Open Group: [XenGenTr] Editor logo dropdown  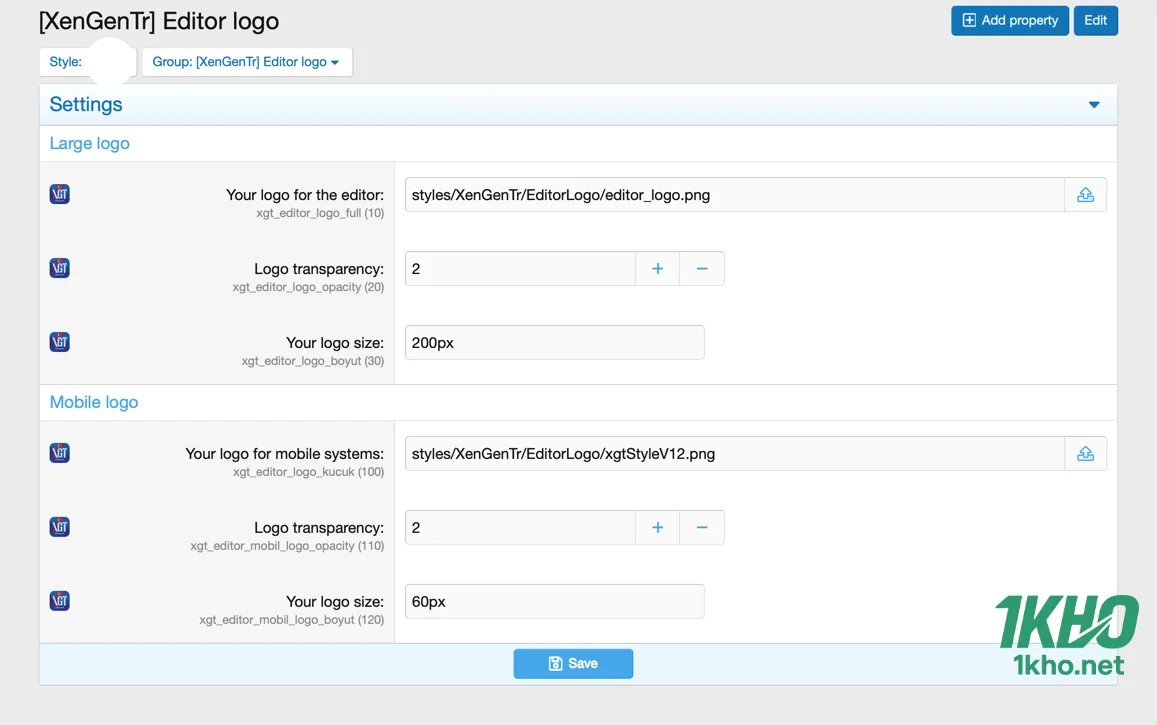(246, 62)
